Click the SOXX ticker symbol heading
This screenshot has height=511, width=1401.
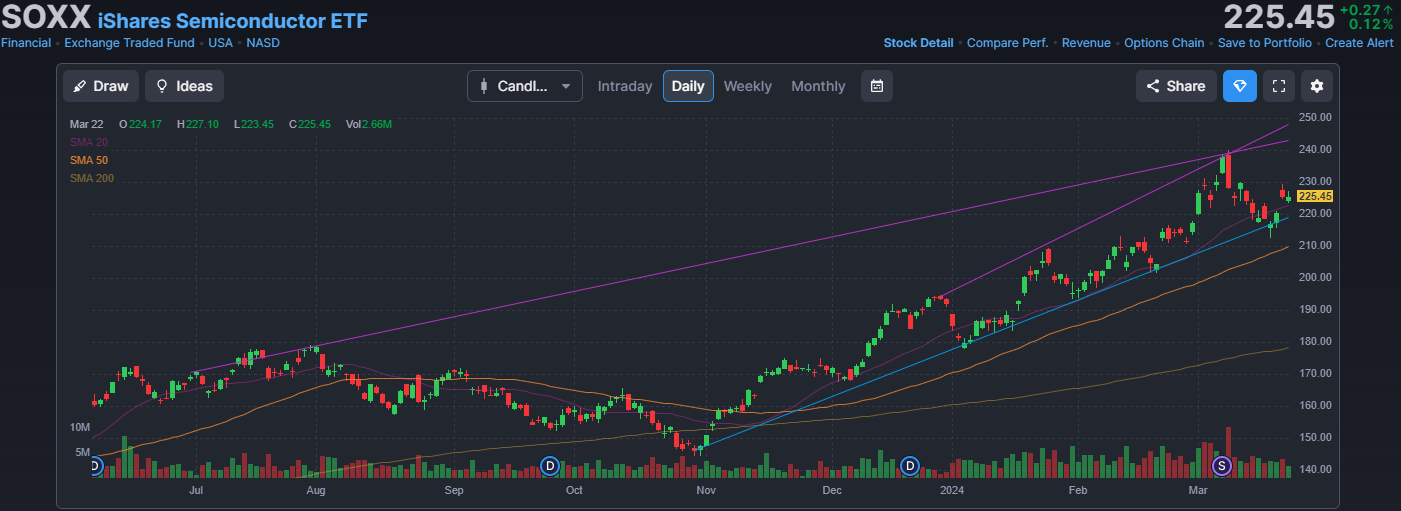[x=46, y=17]
